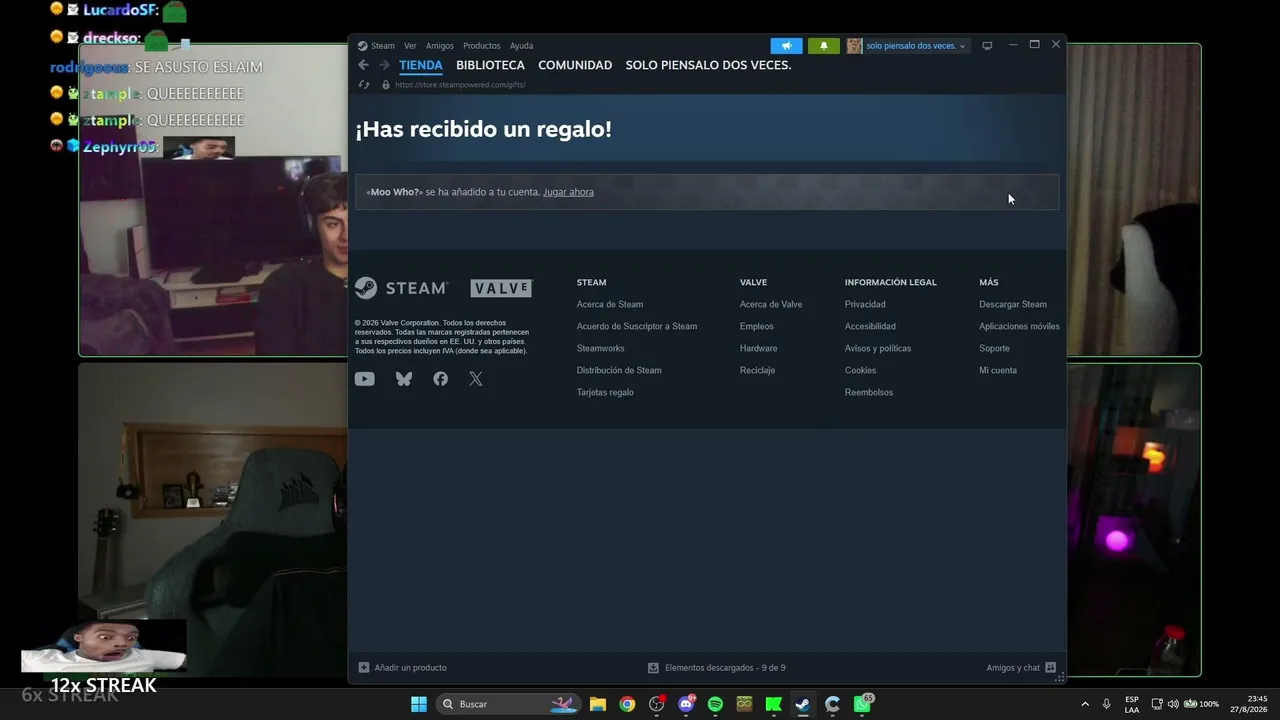Switch Steam to Big Picture mode icon
The height and width of the screenshot is (720, 1280).
click(987, 46)
